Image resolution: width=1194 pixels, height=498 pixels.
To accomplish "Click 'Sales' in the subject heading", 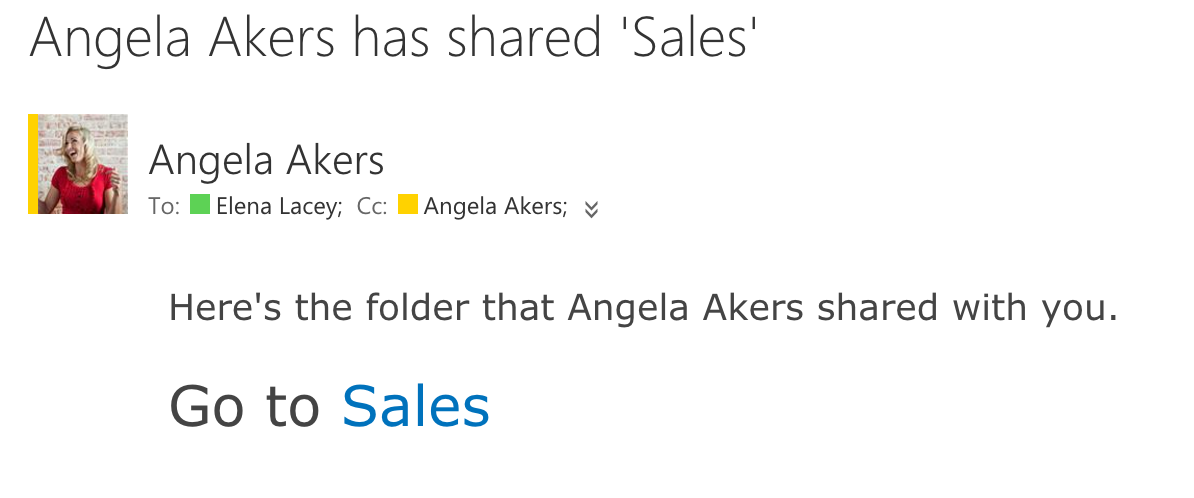I will pos(693,39).
